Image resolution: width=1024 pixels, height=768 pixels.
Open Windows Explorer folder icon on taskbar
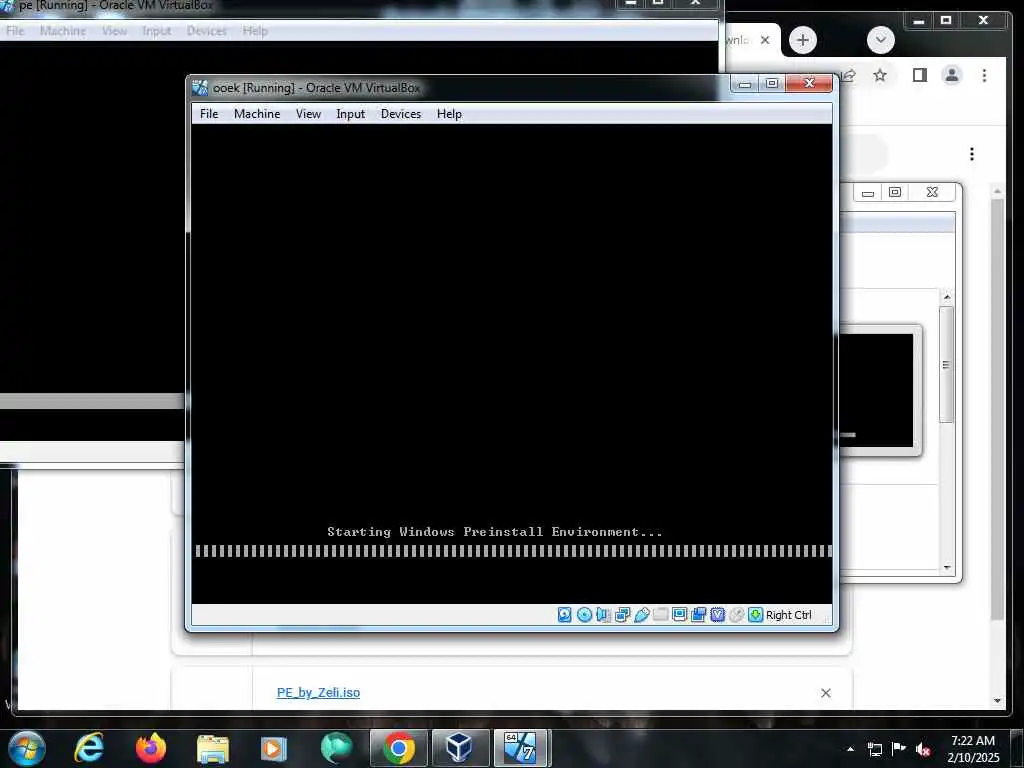click(x=213, y=748)
